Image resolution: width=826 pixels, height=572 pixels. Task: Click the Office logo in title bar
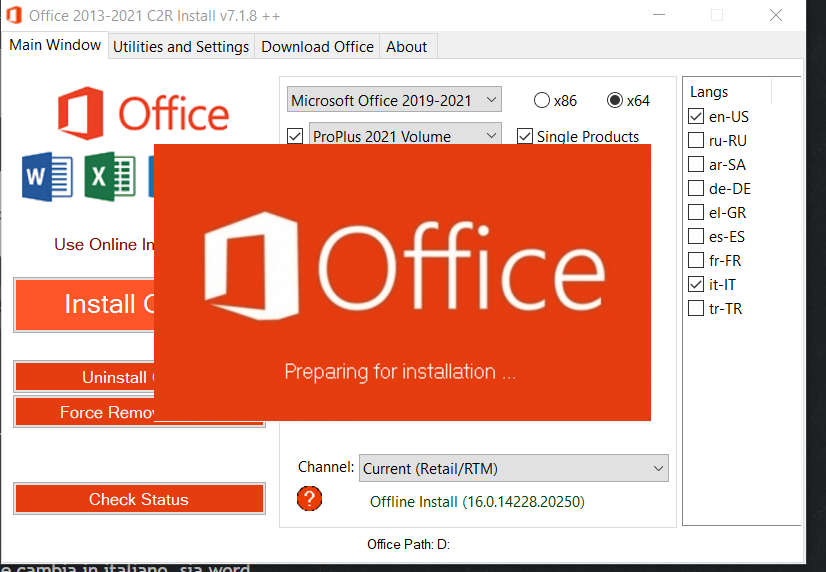click(14, 15)
